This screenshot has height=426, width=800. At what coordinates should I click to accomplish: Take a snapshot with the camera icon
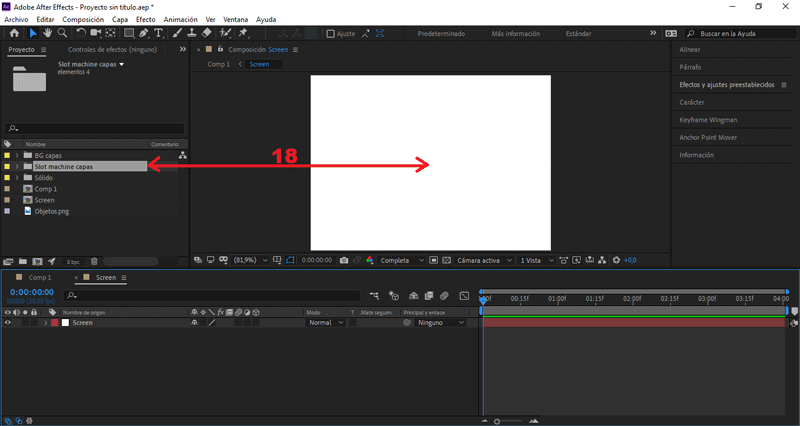344,260
